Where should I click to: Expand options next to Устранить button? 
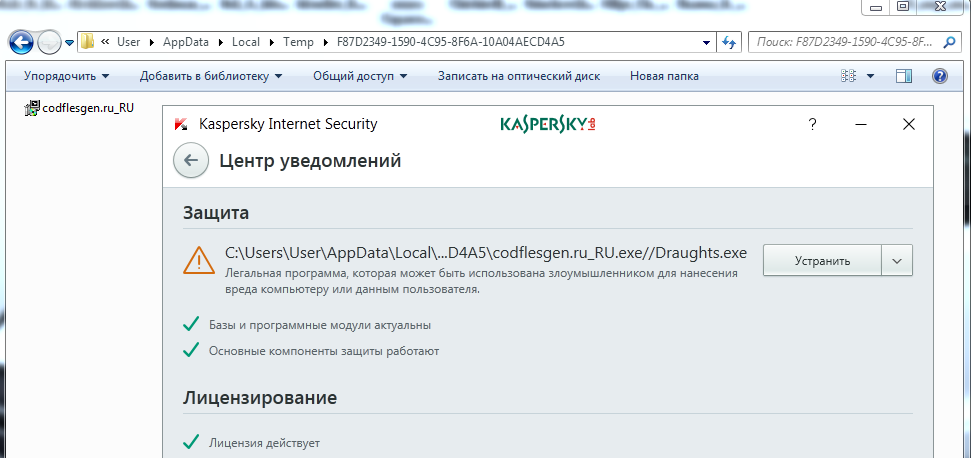[897, 261]
